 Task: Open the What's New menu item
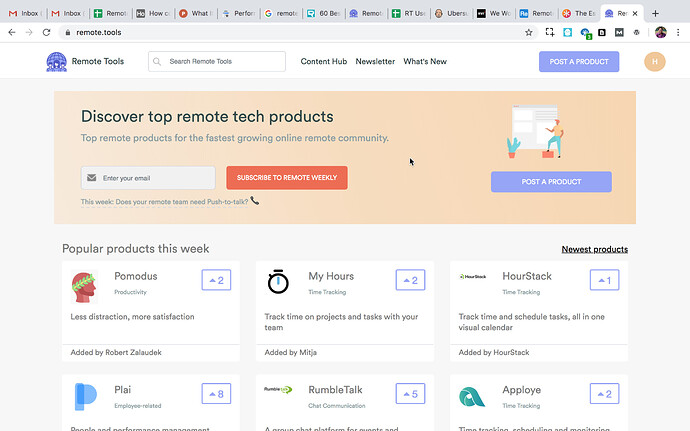425,62
